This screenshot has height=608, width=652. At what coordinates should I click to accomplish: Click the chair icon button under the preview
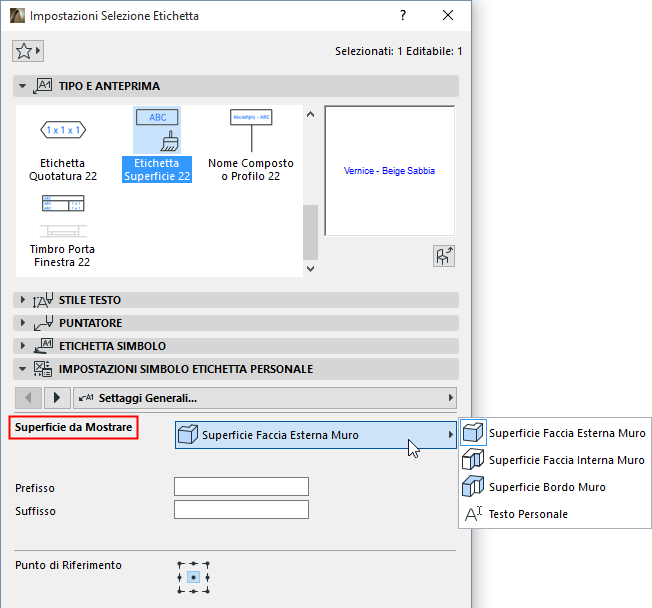click(444, 256)
